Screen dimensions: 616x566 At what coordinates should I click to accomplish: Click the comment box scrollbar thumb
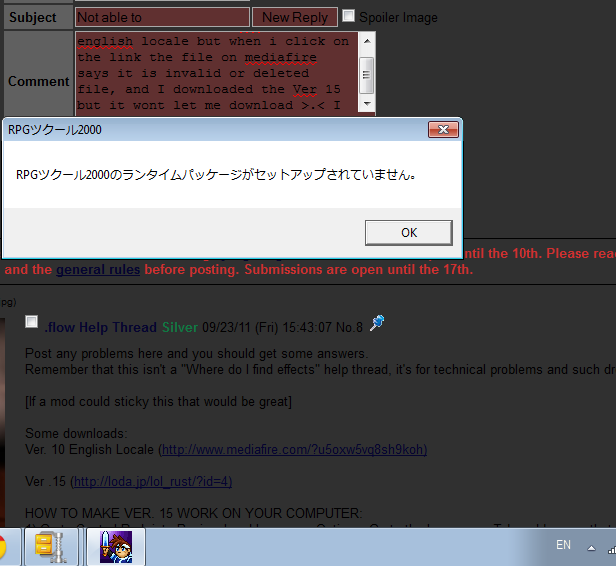point(367,75)
